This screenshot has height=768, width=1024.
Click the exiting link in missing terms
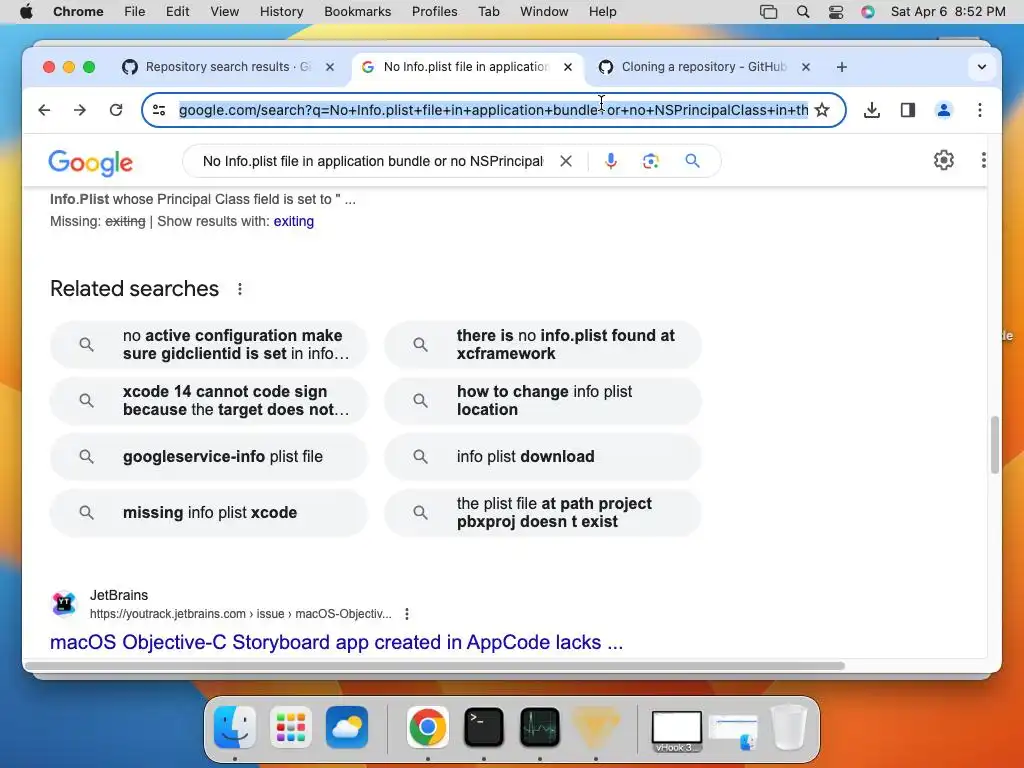click(x=294, y=221)
